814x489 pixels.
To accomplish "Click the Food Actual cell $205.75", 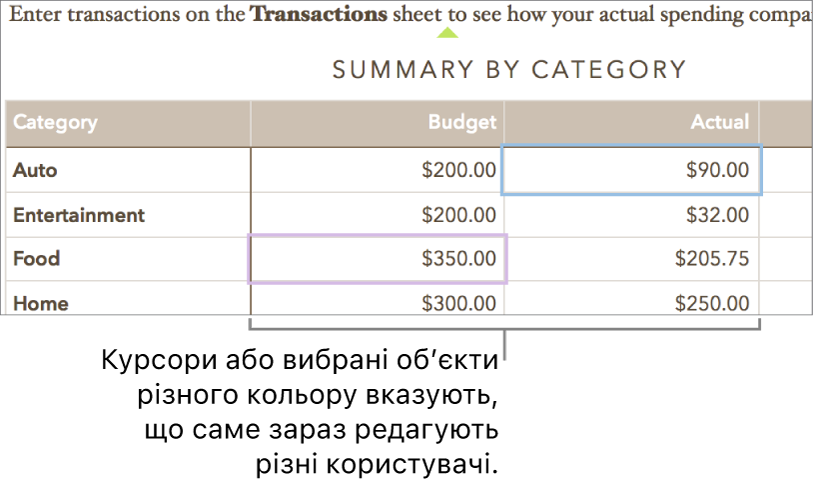I will click(632, 259).
